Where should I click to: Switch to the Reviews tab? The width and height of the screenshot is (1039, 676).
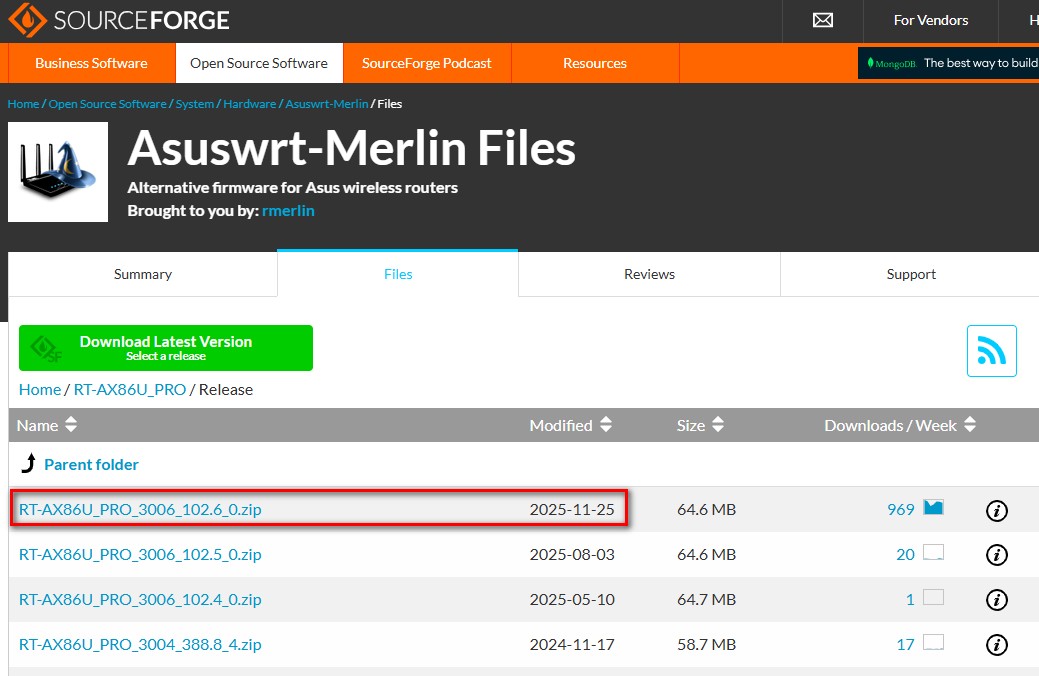tap(649, 274)
